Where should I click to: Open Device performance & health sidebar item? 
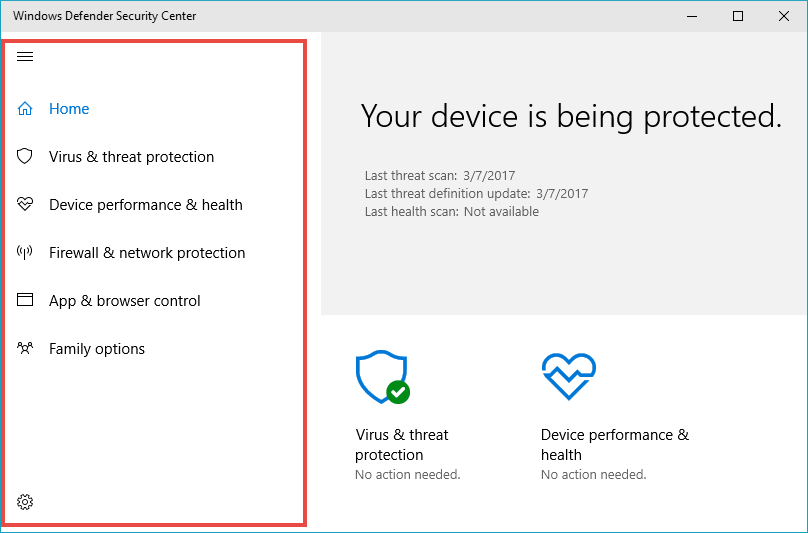(146, 205)
